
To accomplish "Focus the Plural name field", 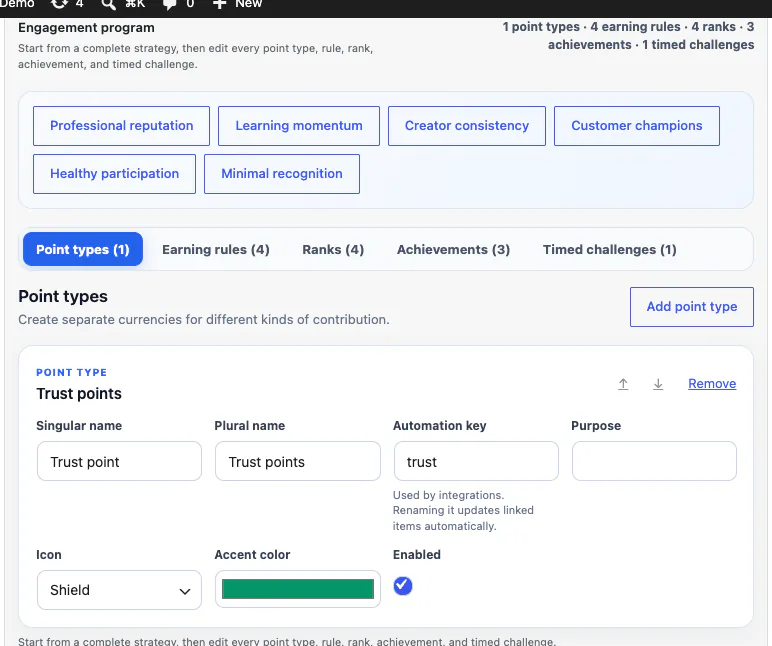I will (298, 461).
